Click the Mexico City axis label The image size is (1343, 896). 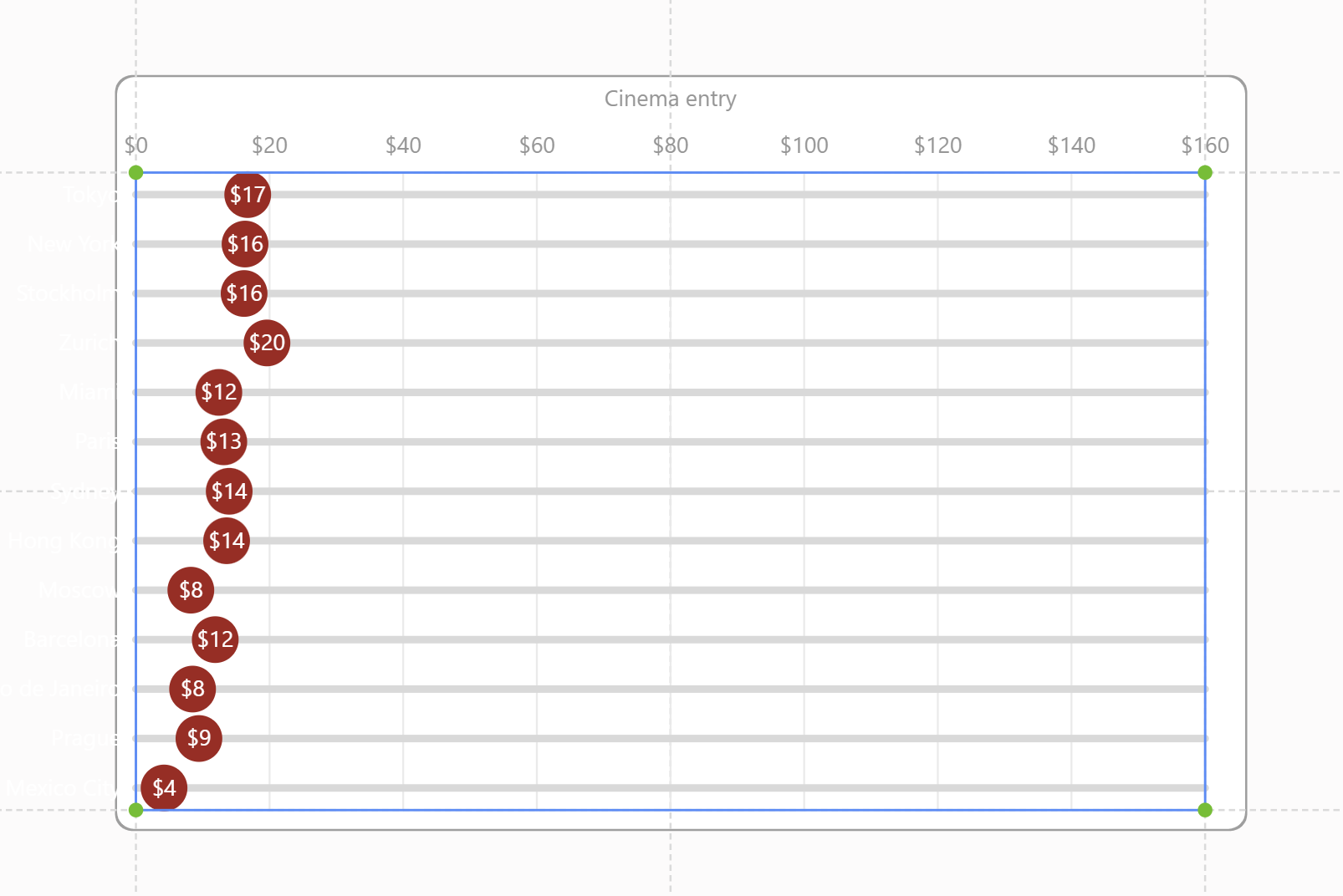[61, 787]
